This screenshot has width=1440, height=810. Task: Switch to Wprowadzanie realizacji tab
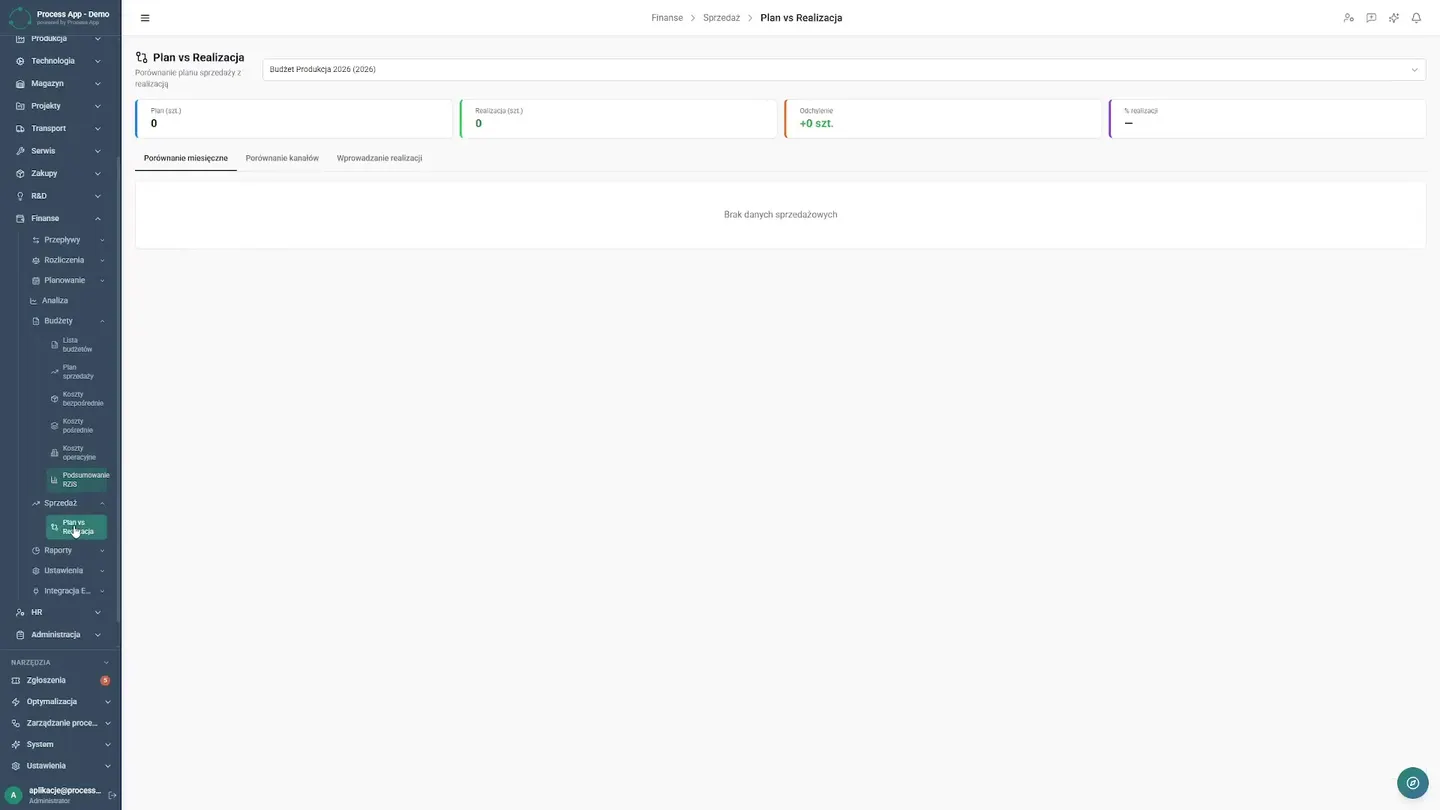coord(379,158)
